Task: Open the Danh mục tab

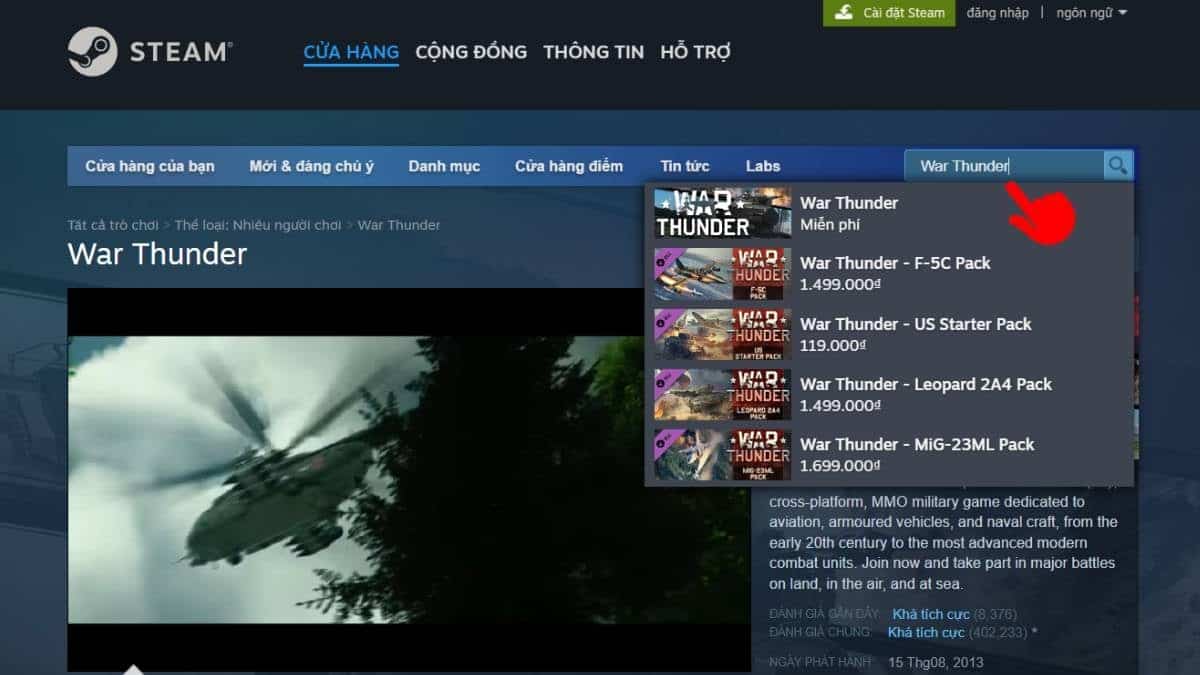Action: (444, 166)
